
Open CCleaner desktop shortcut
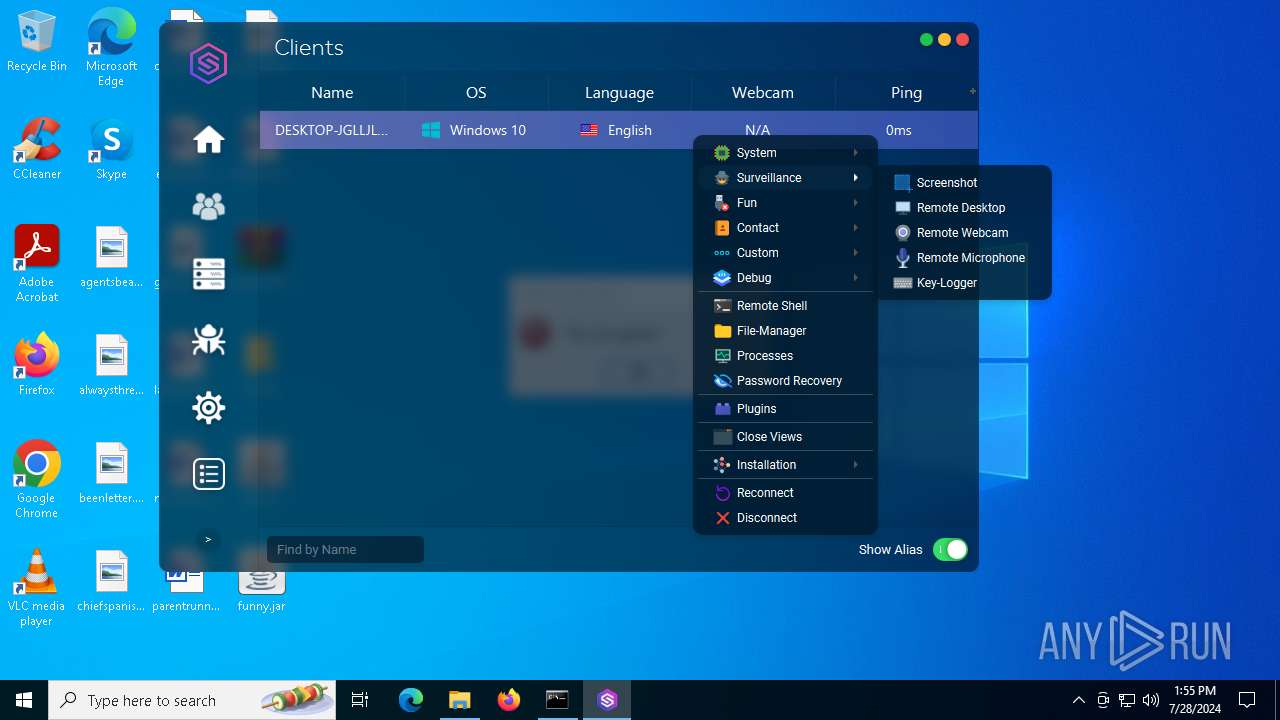coord(37,149)
